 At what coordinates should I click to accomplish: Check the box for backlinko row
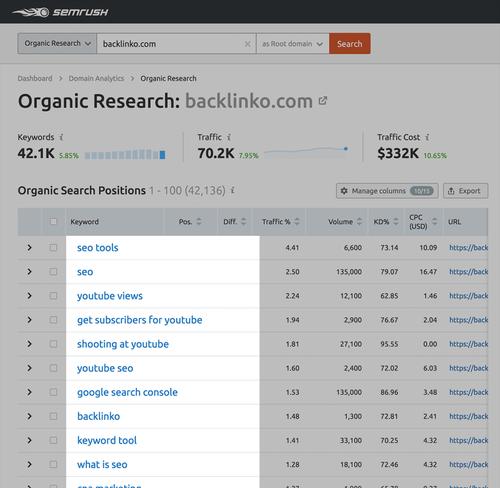(53, 416)
